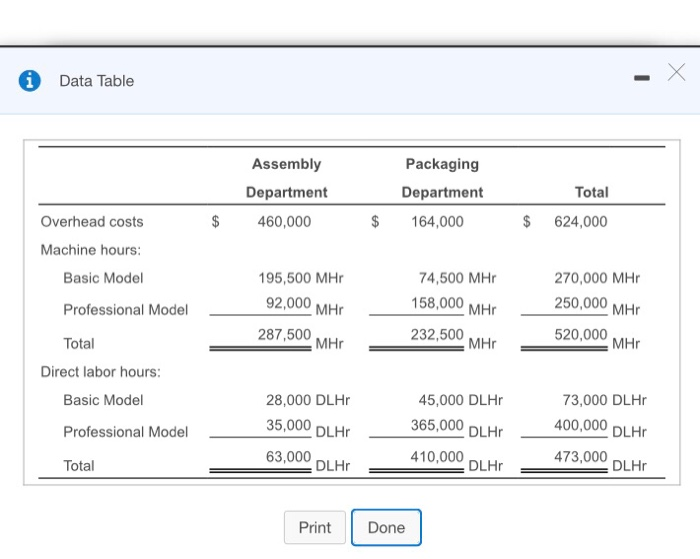Click total overhead cost 624,000
The image size is (700, 559).
point(581,221)
